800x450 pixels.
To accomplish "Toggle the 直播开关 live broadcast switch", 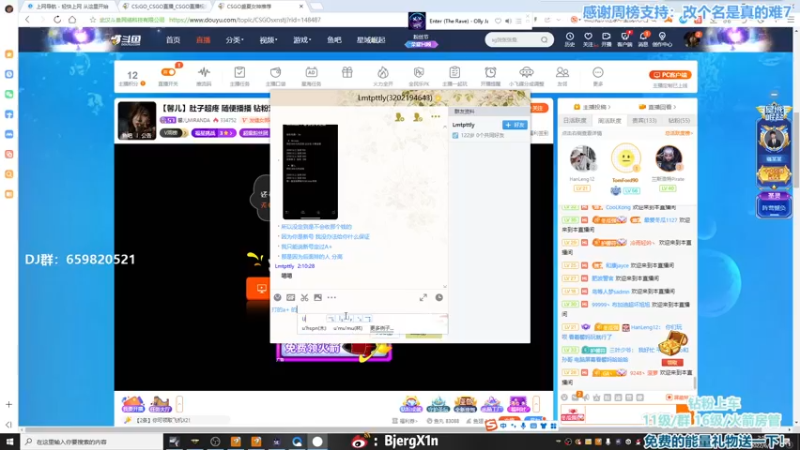I will tap(168, 72).
